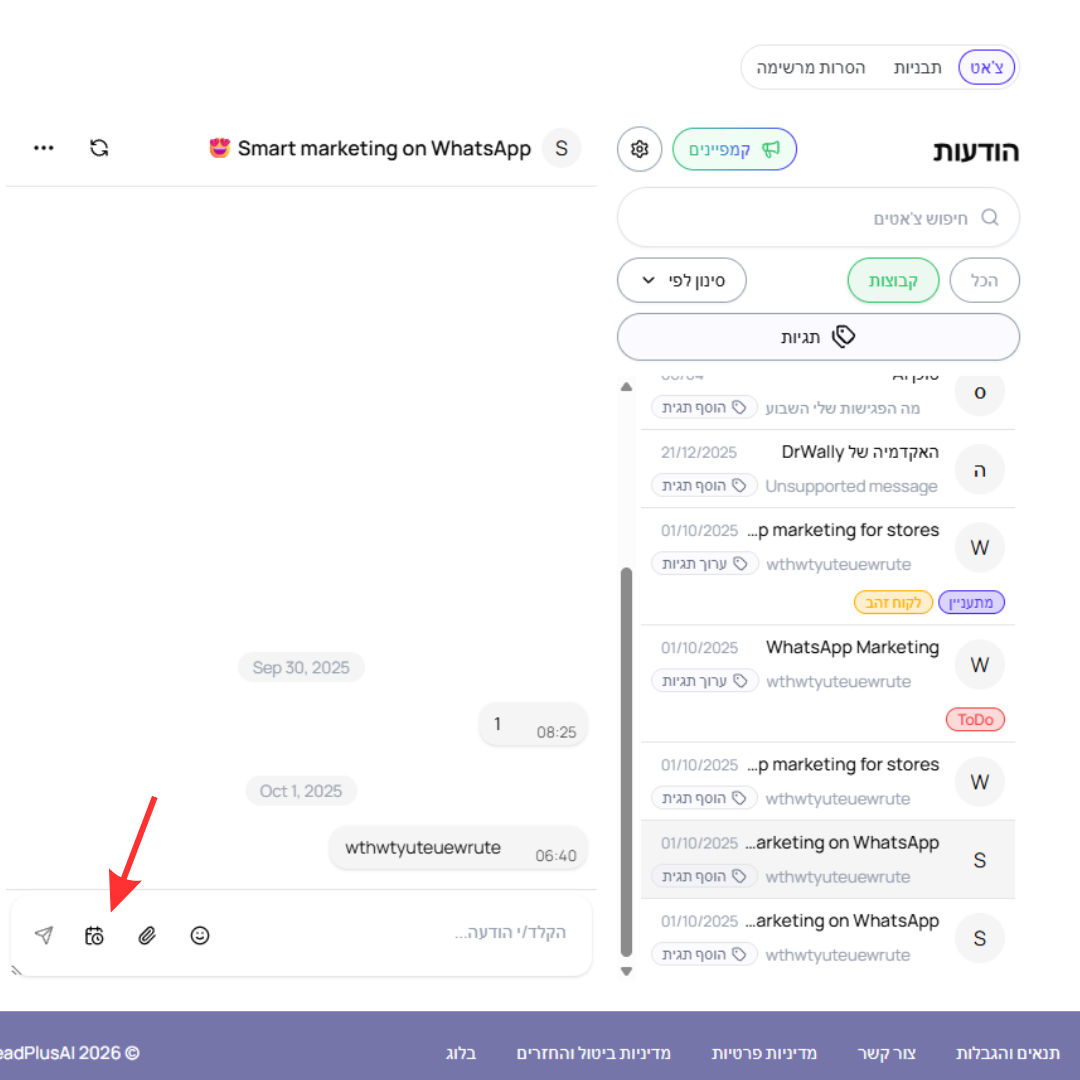Refresh the chat with the sync icon

99,148
